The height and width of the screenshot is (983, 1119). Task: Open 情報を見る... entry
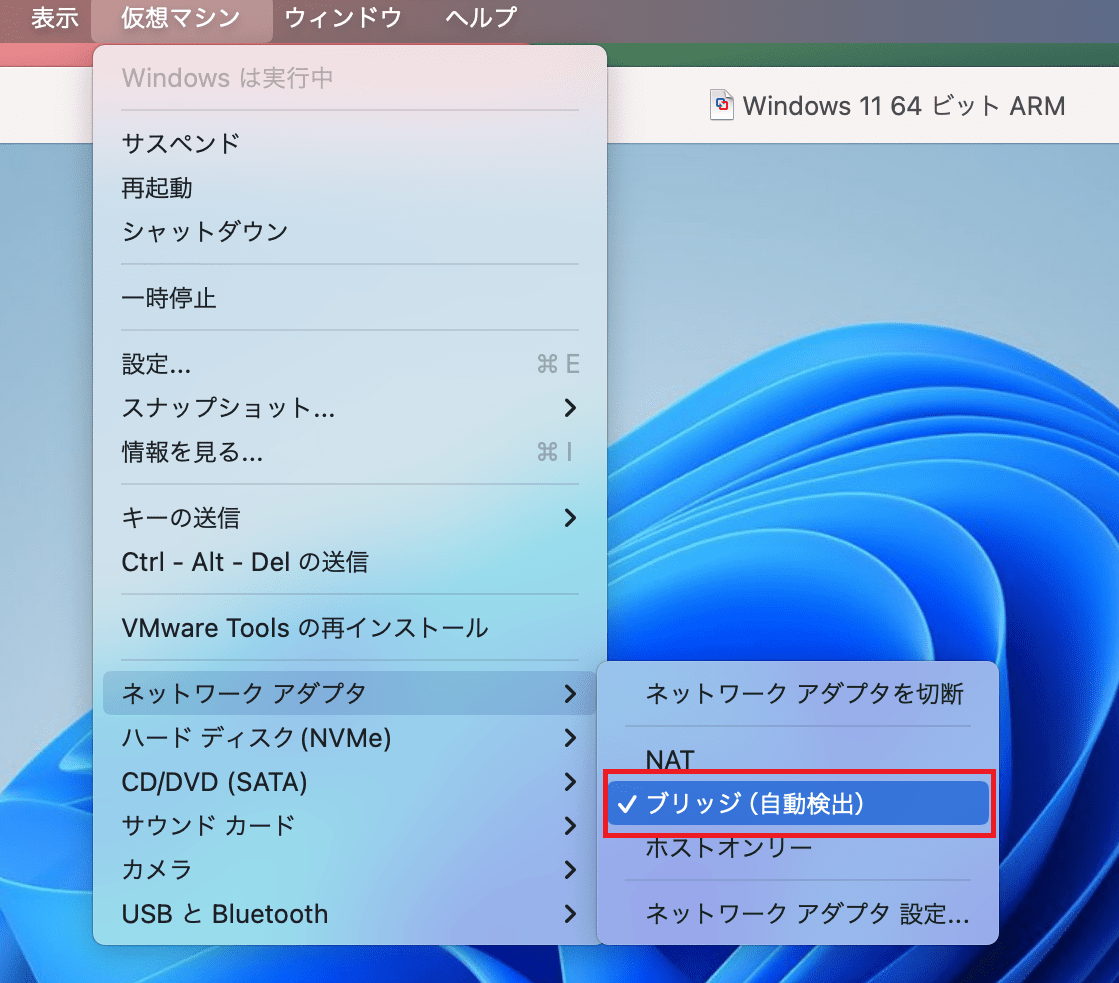350,452
